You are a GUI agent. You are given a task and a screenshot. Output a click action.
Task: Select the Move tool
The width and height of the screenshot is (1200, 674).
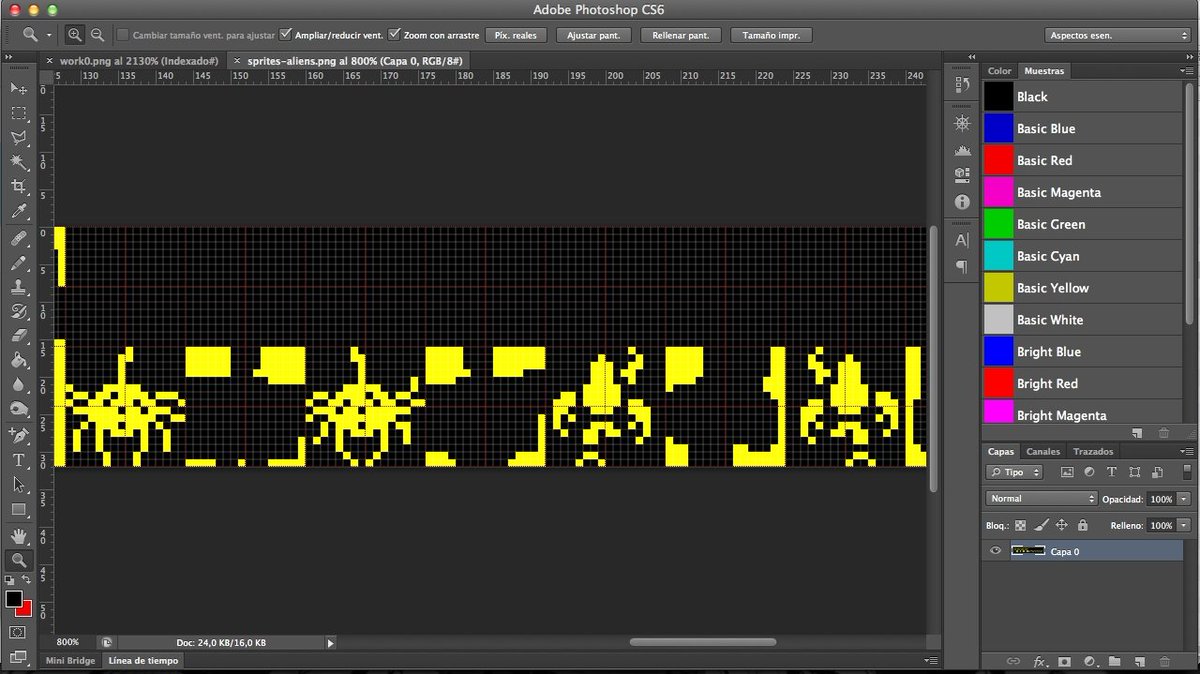pyautogui.click(x=18, y=88)
